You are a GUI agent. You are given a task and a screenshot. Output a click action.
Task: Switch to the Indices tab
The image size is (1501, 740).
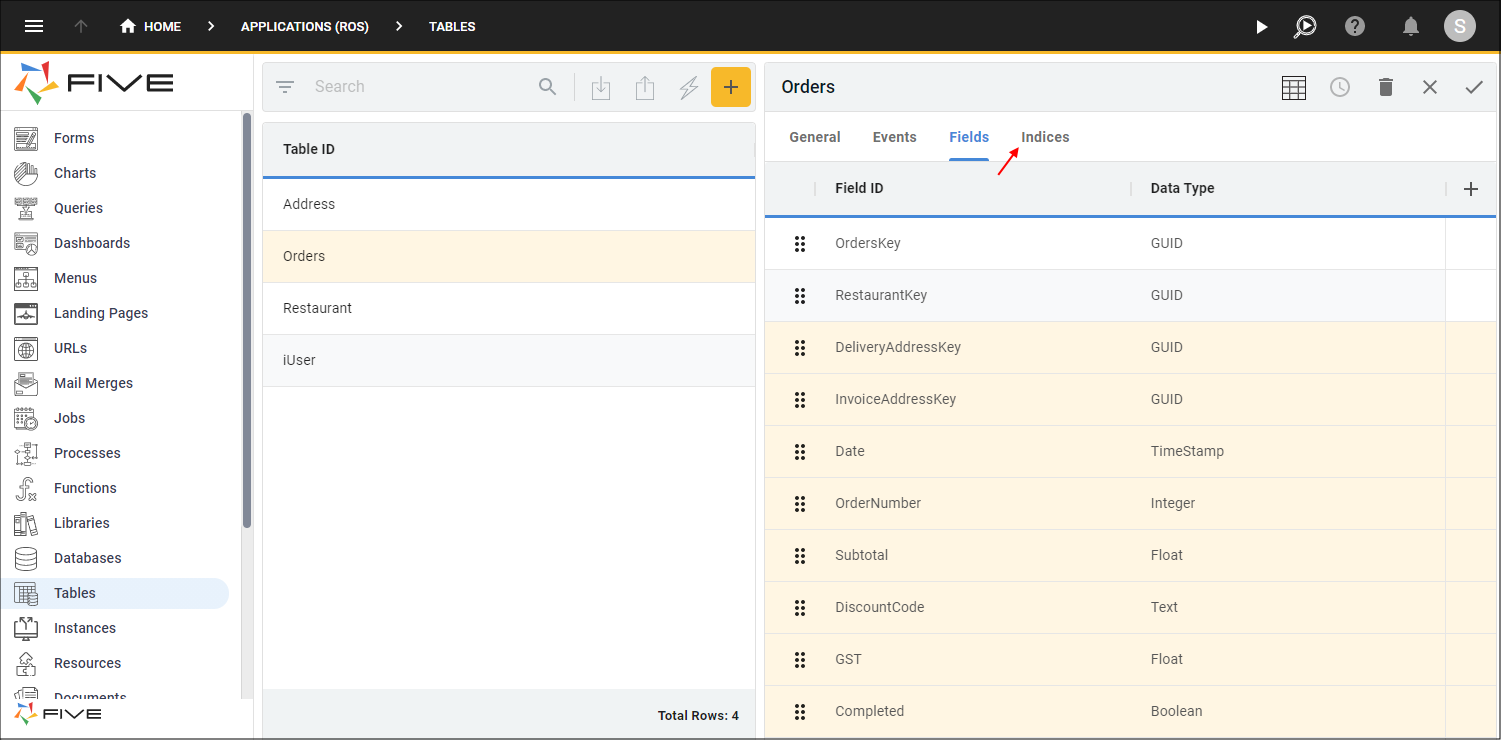click(x=1045, y=137)
